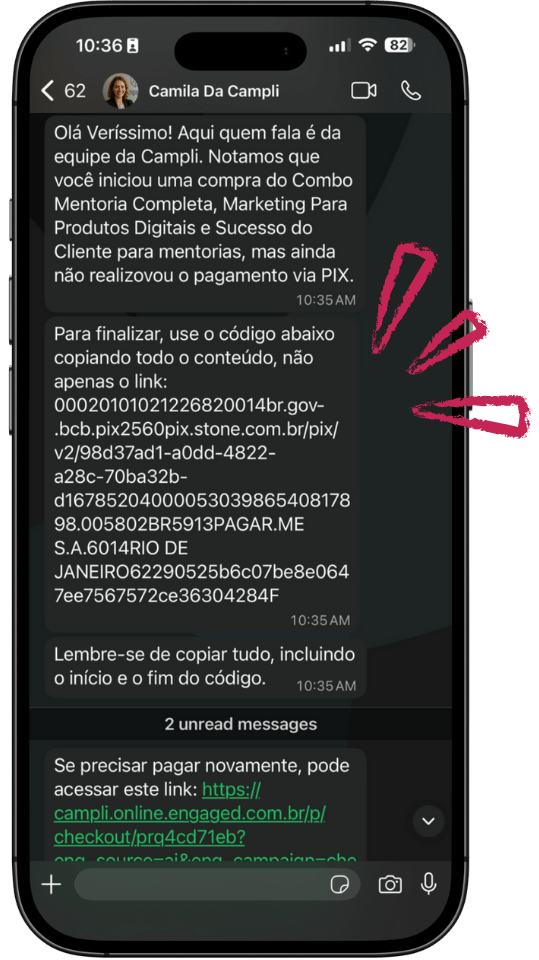Open the camera from the chat bar
The height and width of the screenshot is (960, 539).
click(390, 884)
